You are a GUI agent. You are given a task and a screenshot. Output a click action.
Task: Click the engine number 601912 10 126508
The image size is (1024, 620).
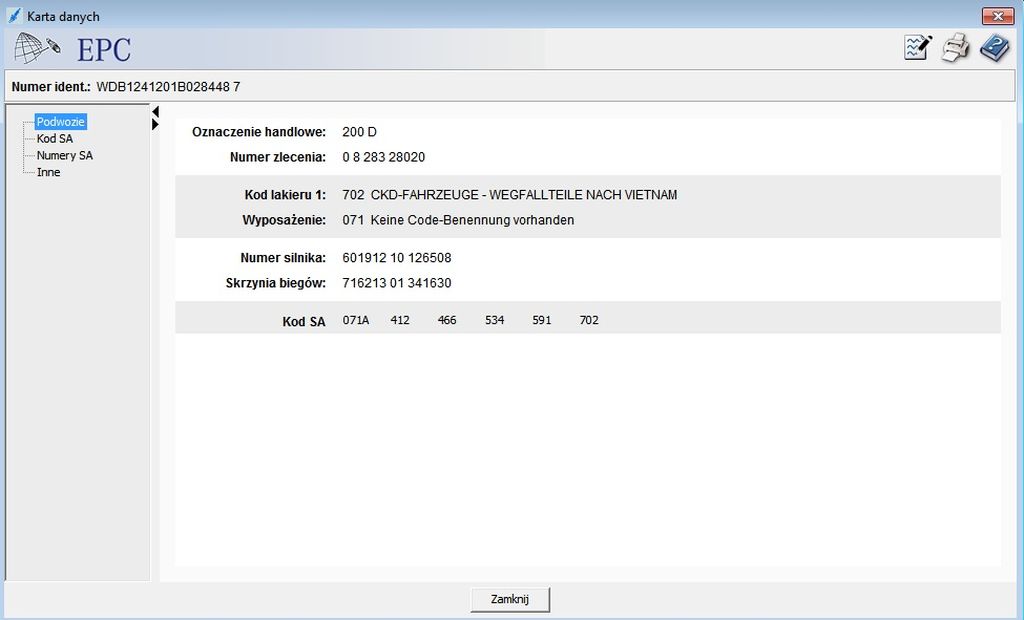click(x=396, y=258)
